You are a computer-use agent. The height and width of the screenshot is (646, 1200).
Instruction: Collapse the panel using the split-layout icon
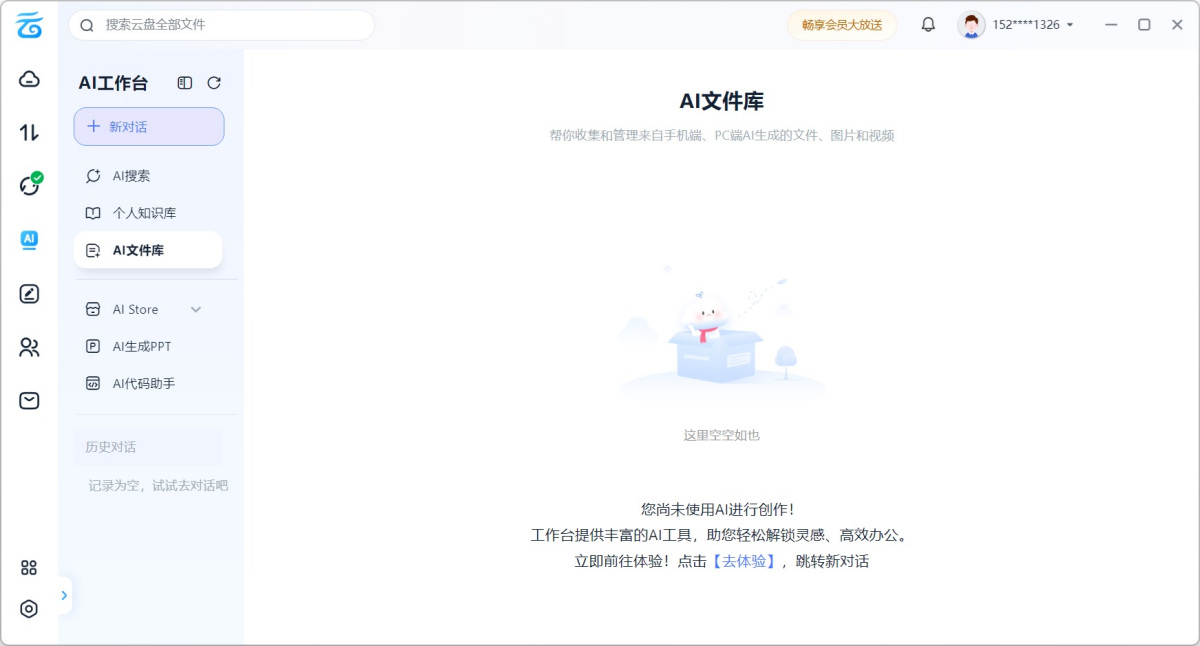pyautogui.click(x=184, y=83)
